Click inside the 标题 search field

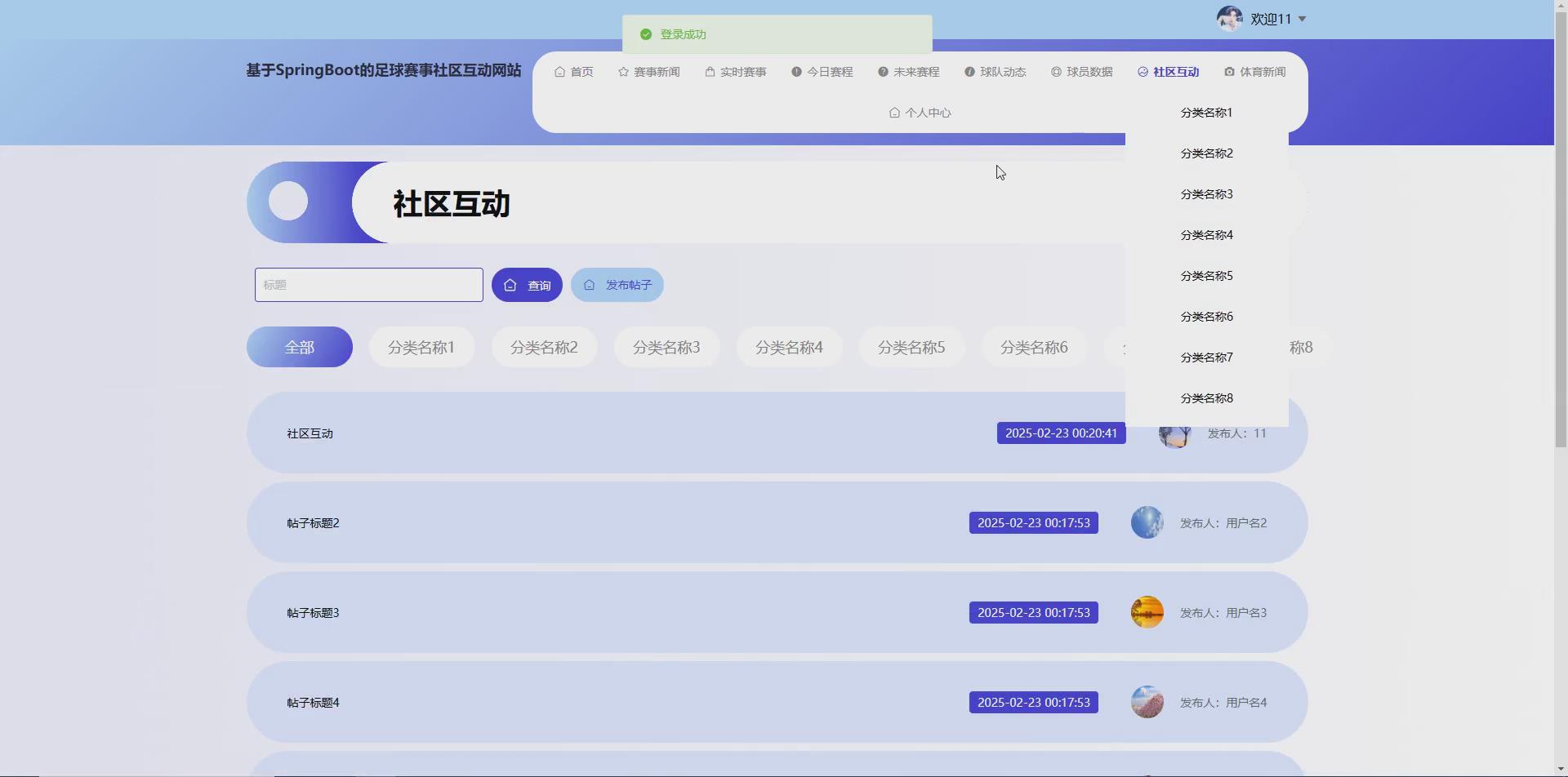pos(368,284)
